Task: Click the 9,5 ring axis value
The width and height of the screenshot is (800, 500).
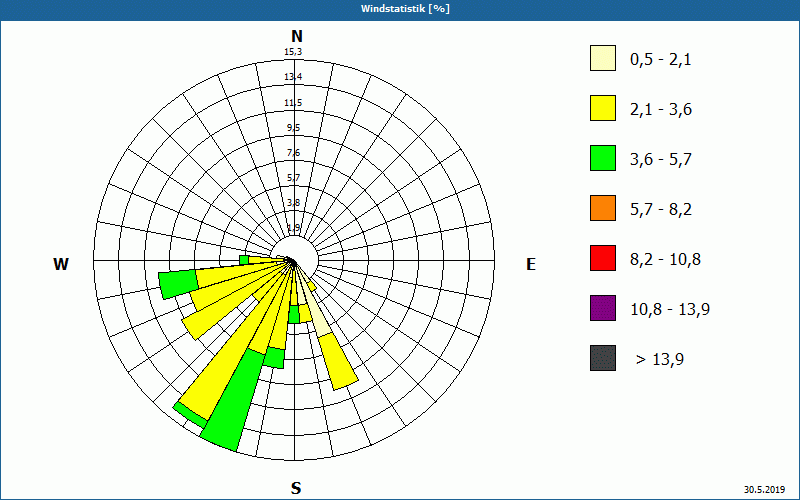Action: coord(293,128)
